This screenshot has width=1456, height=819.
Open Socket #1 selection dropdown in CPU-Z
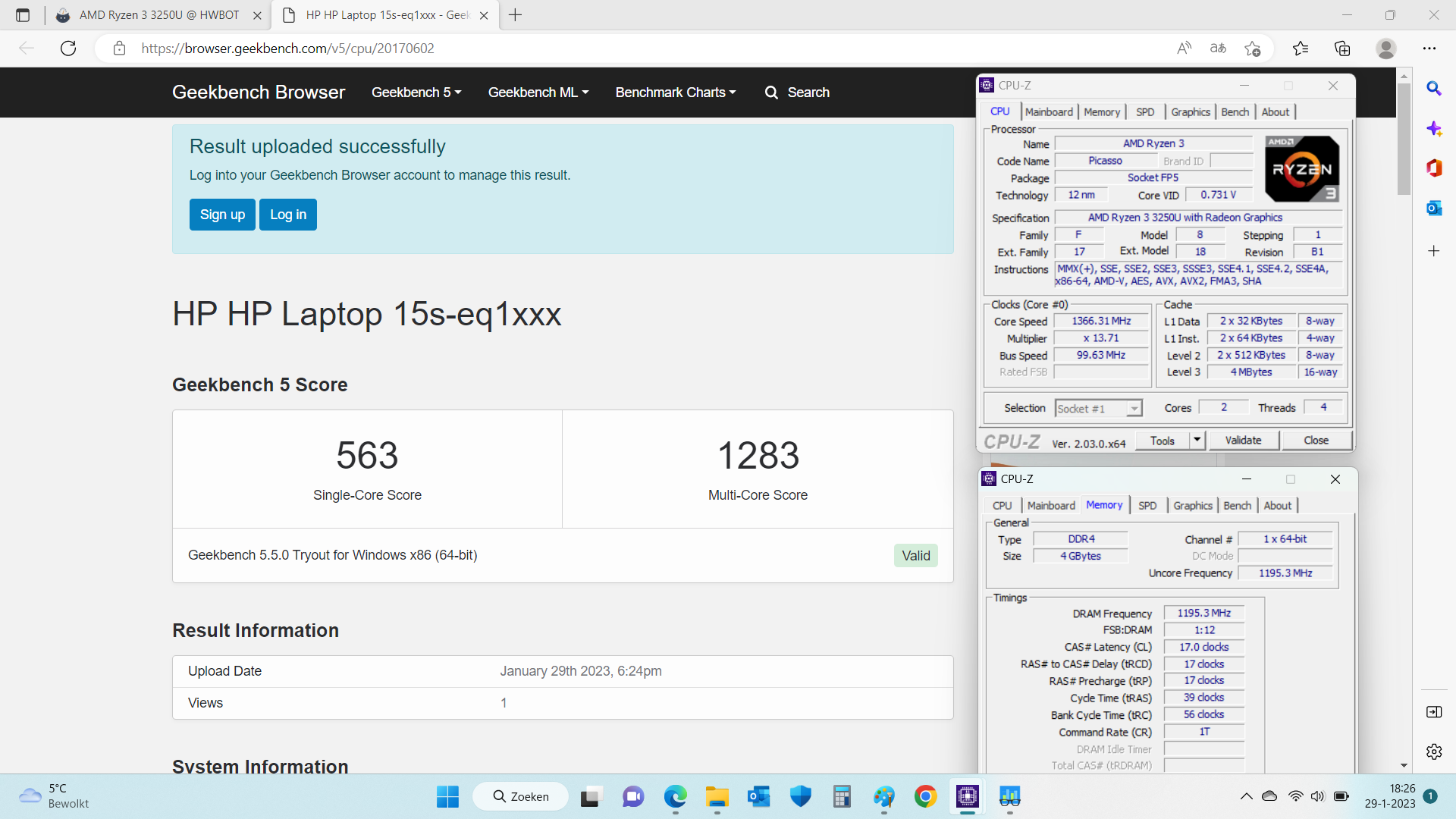(x=1099, y=409)
